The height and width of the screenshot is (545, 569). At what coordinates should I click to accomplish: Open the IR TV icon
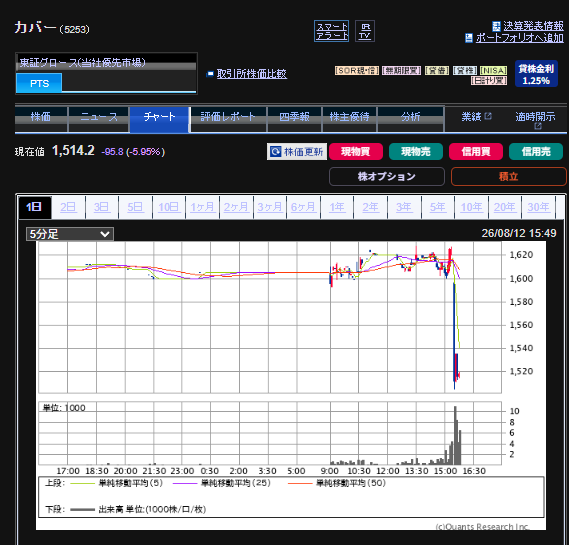point(365,31)
